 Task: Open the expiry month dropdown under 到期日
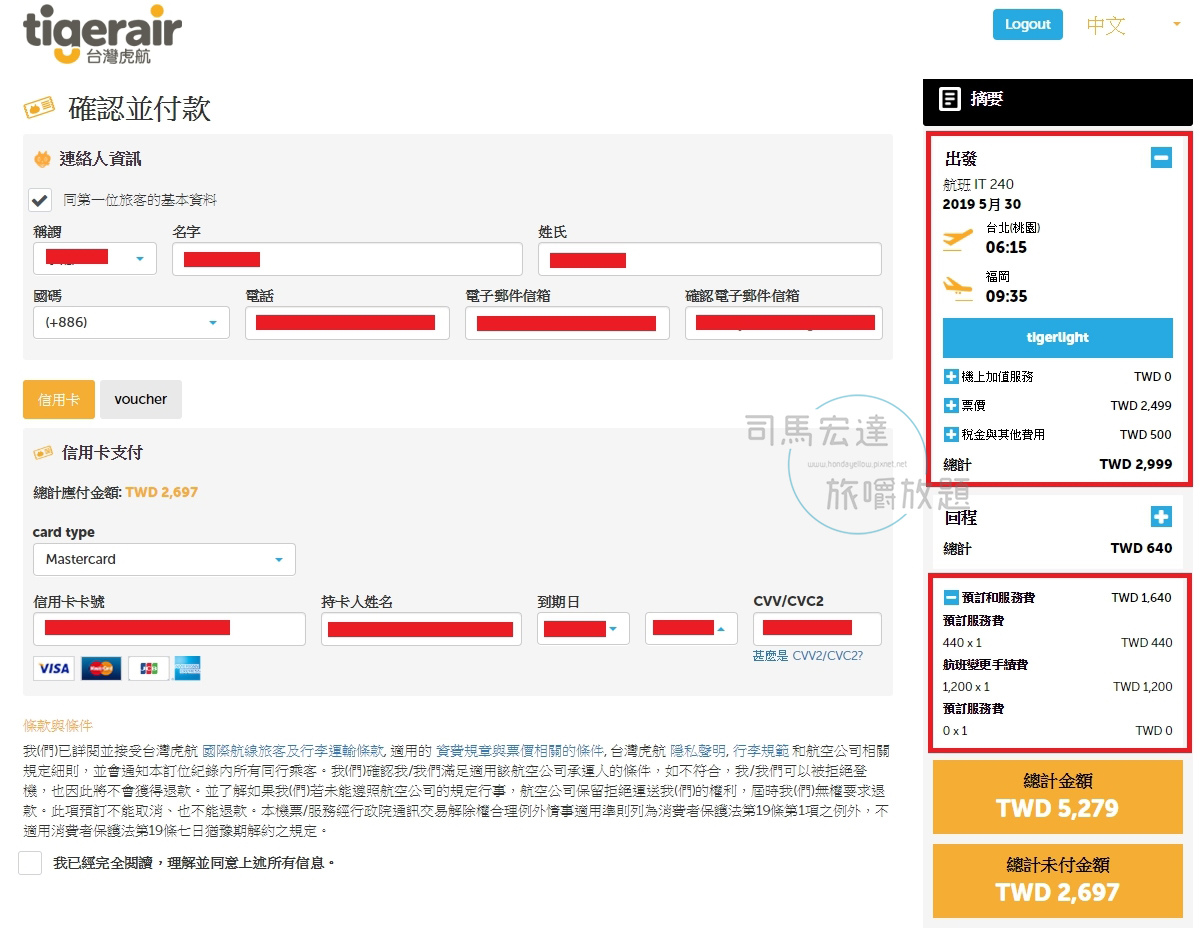[x=583, y=629]
